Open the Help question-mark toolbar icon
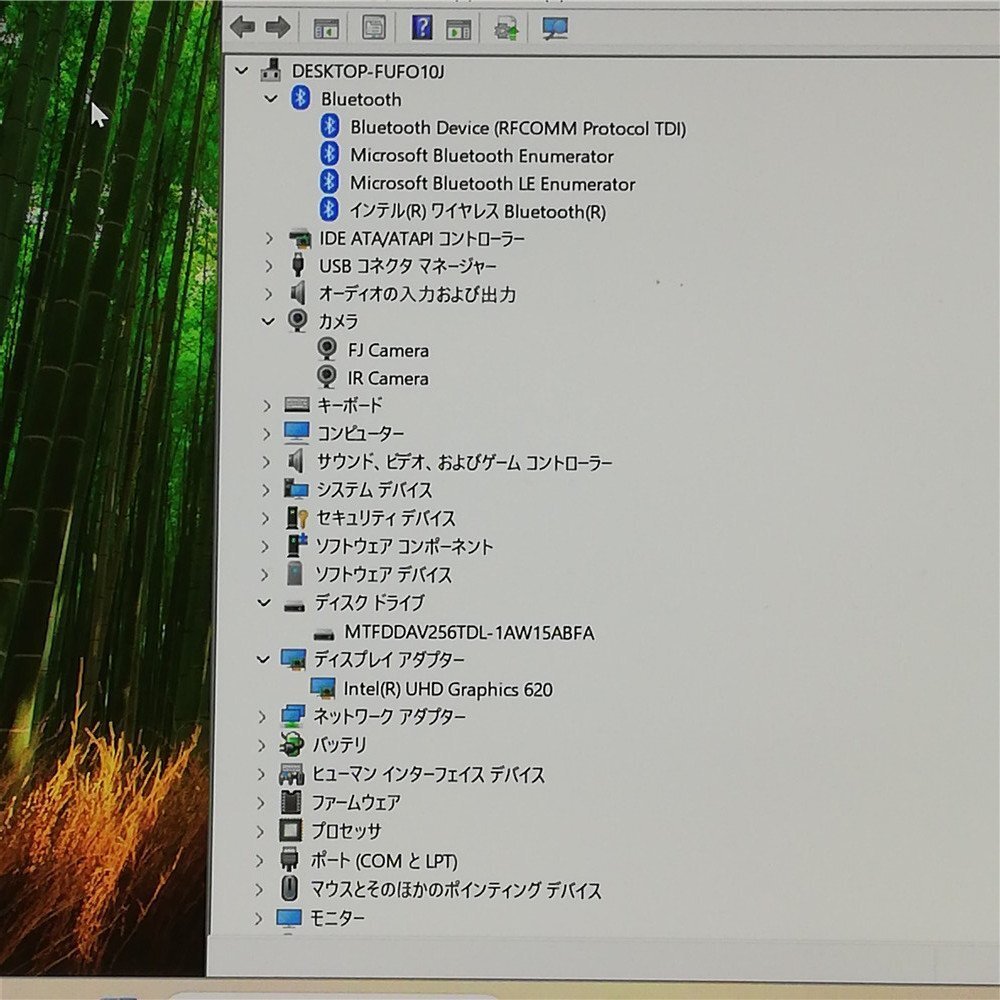Image resolution: width=1000 pixels, height=1000 pixels. [x=422, y=27]
